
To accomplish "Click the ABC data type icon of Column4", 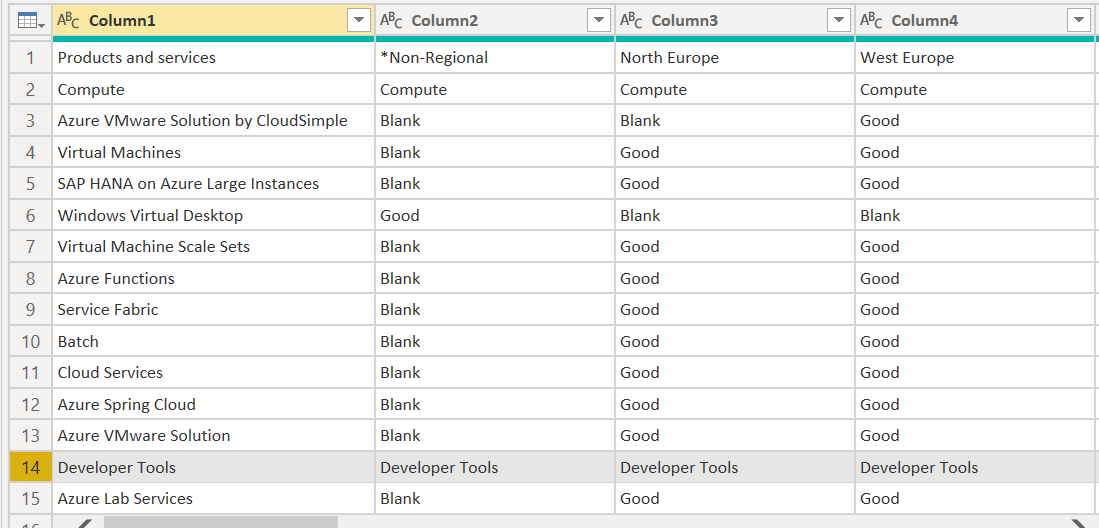I will tap(871, 21).
